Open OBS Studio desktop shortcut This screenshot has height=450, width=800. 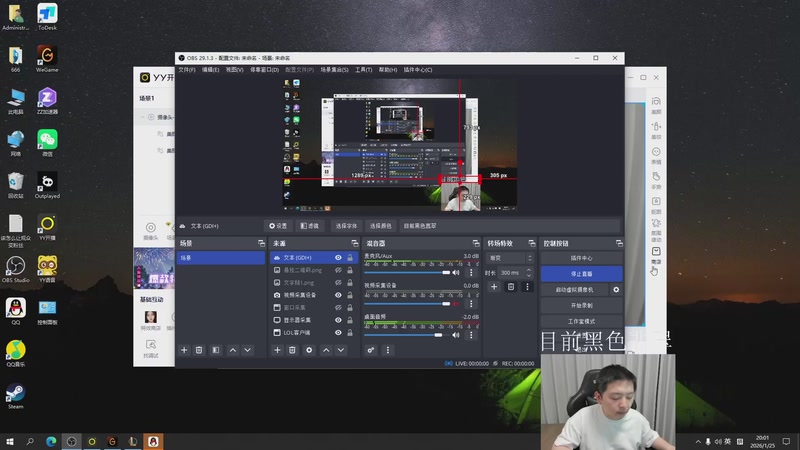[x=16, y=269]
